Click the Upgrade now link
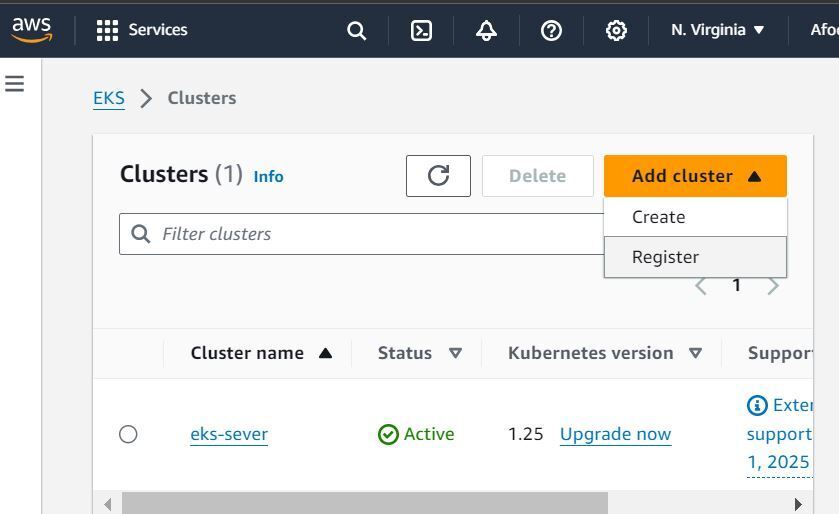Screen dimensions: 839x514 [615, 434]
